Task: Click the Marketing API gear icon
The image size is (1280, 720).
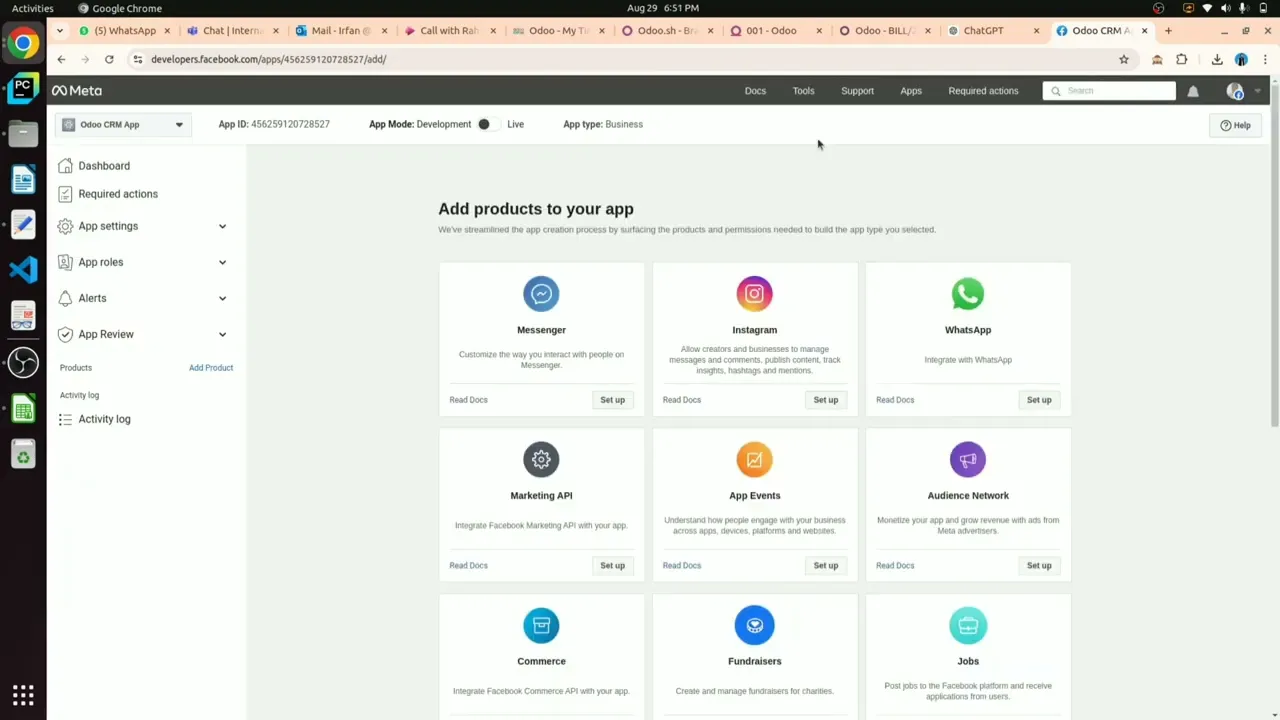Action: pos(541,460)
